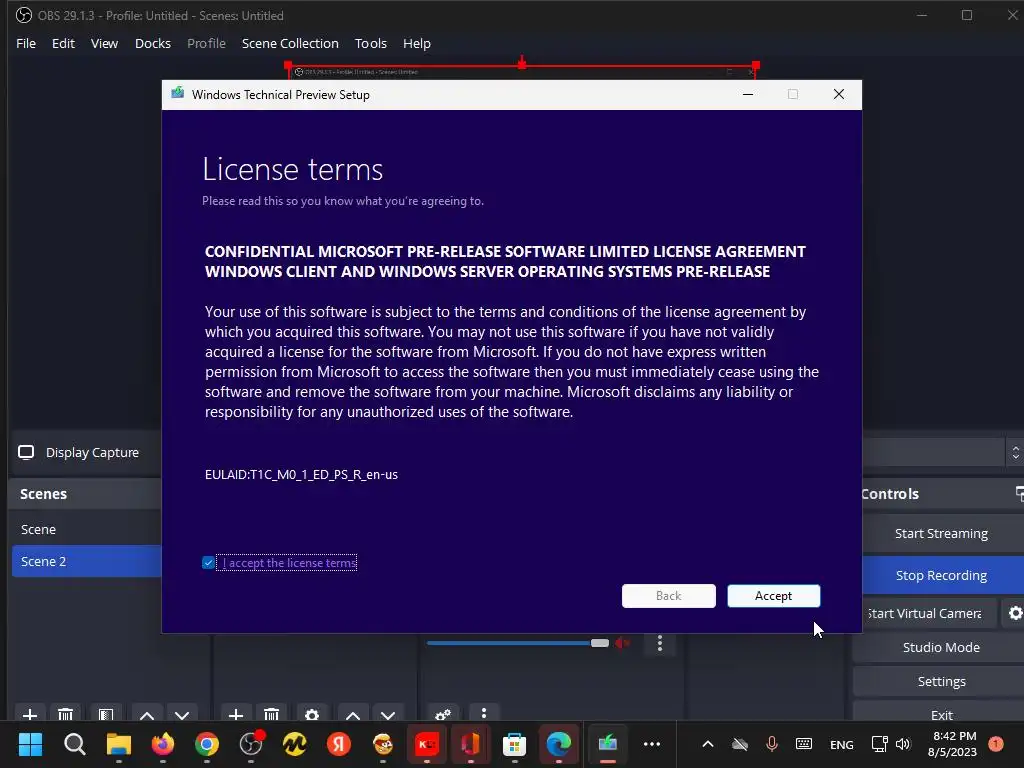The height and width of the screenshot is (768, 1024).
Task: Open the red K taskbar app icon
Action: tap(426, 744)
